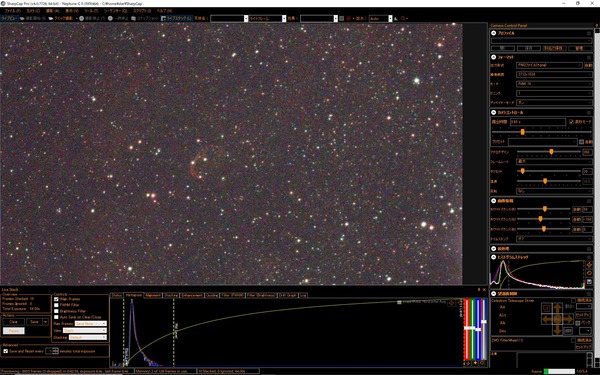The width and height of the screenshot is (600, 375).
Task: Click the icon beneath the red colour slider
Action: (x=467, y=363)
